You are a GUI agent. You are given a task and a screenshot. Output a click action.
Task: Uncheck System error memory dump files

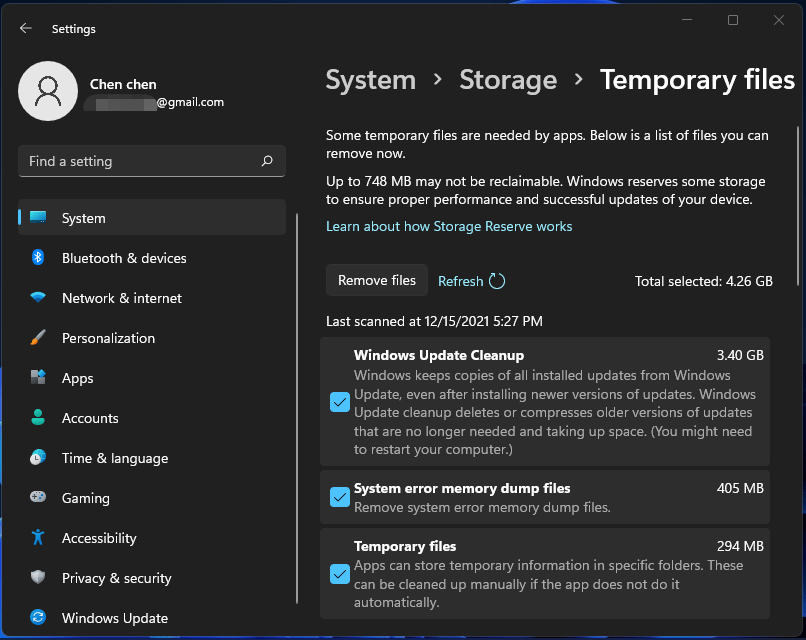[340, 497]
